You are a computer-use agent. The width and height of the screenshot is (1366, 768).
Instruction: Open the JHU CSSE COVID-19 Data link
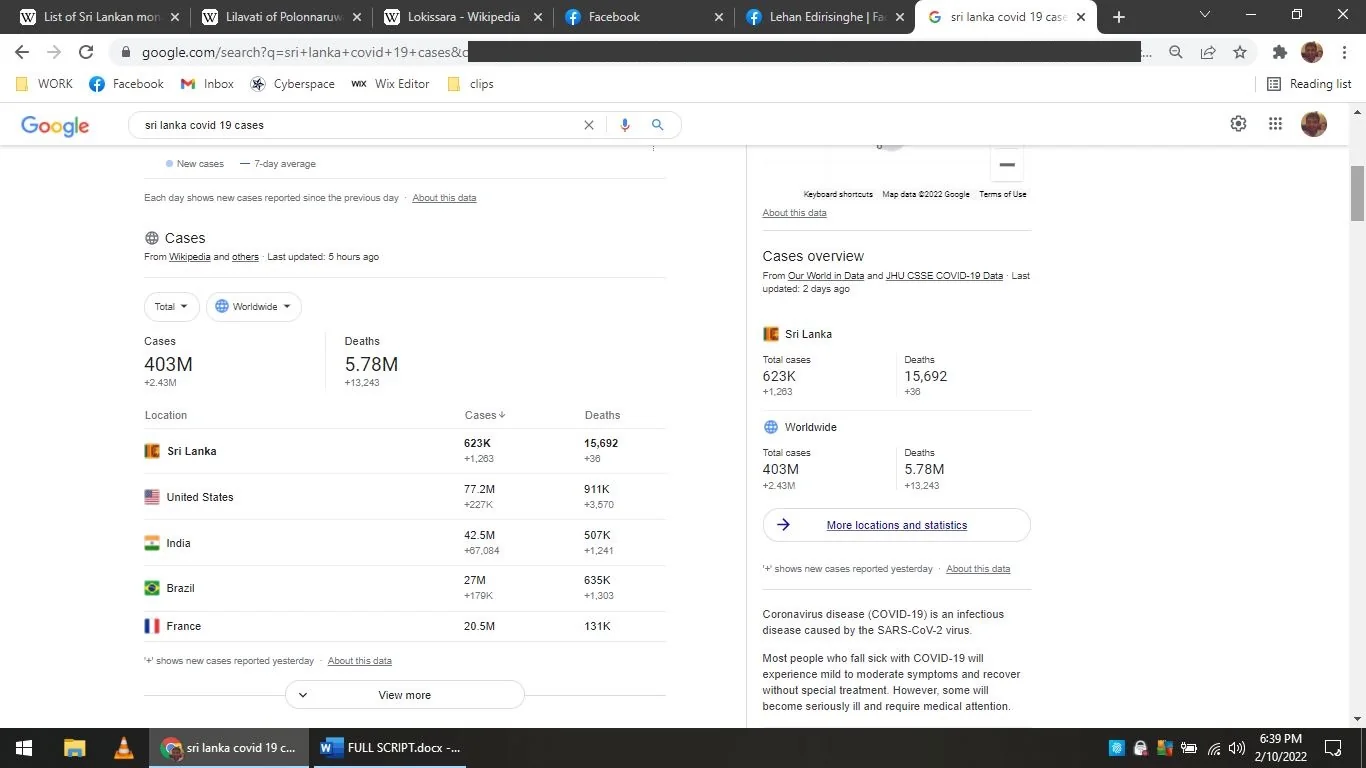(x=944, y=276)
